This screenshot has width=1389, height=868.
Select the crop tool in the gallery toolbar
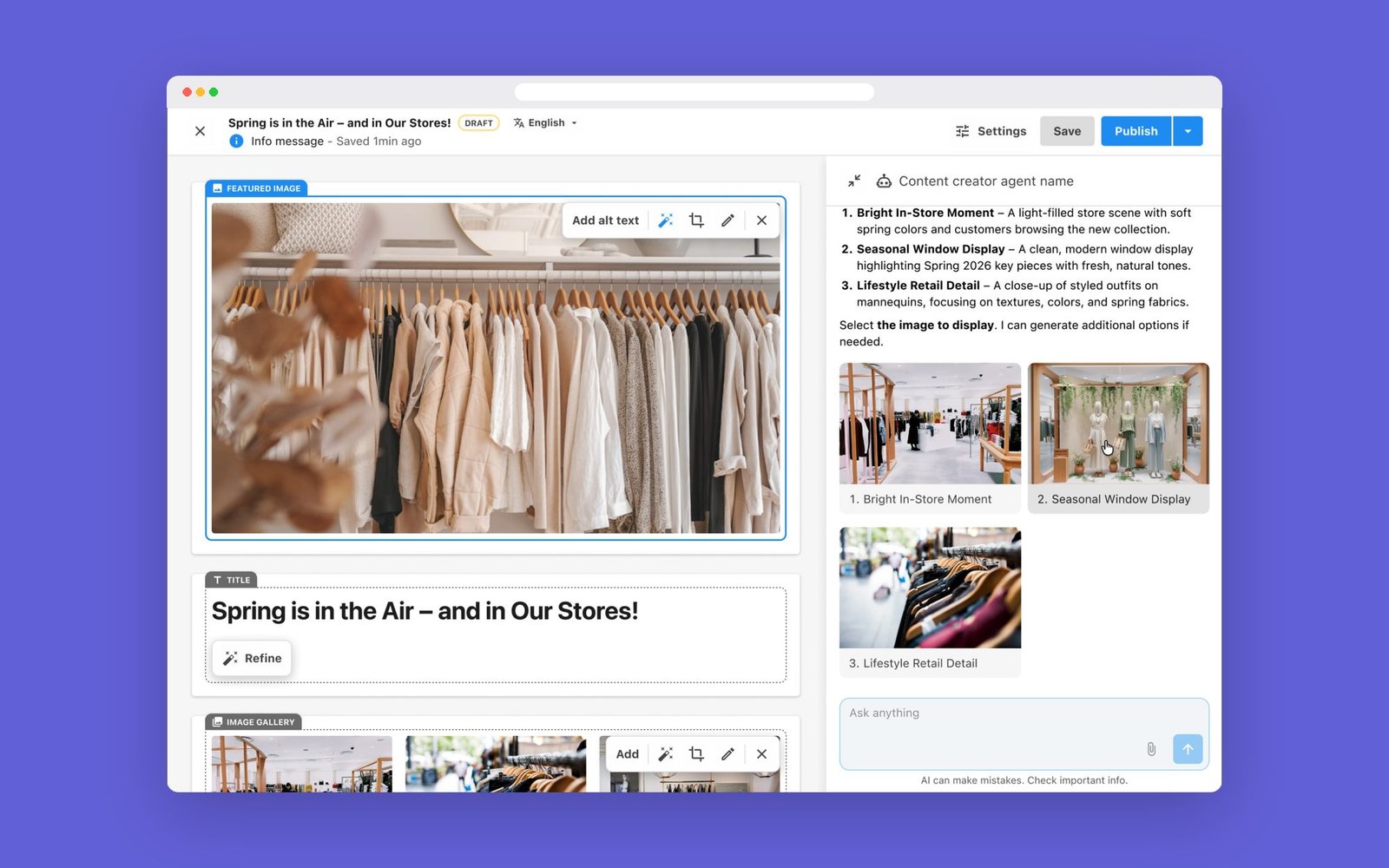point(696,754)
